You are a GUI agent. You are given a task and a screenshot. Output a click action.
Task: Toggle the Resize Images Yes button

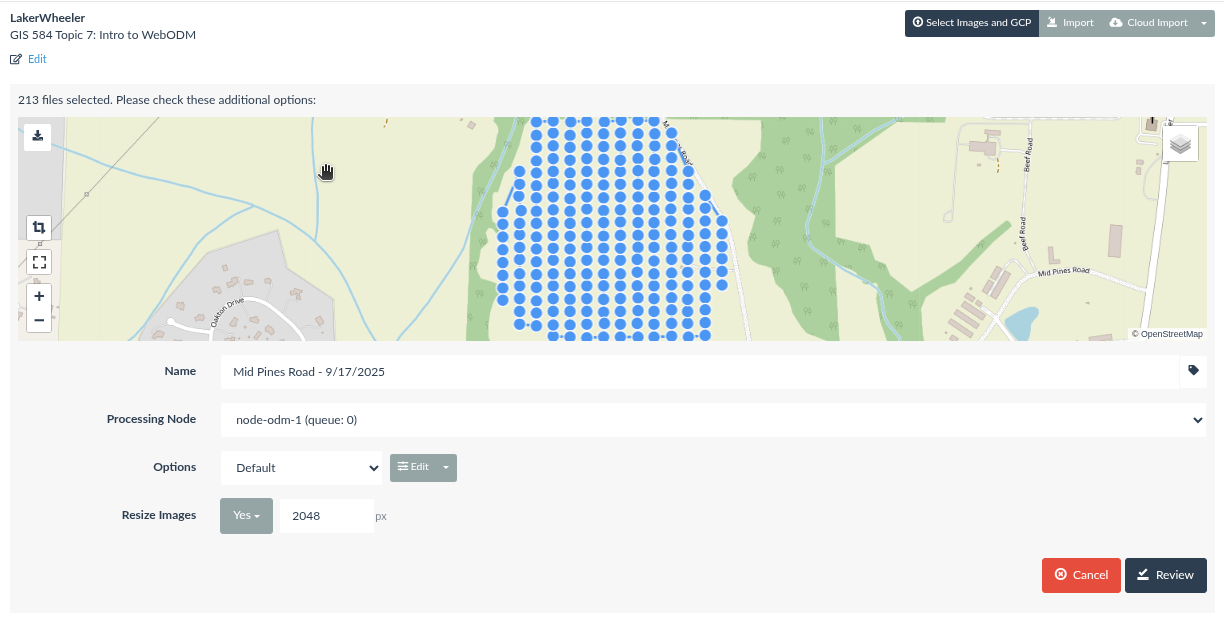pyautogui.click(x=246, y=516)
